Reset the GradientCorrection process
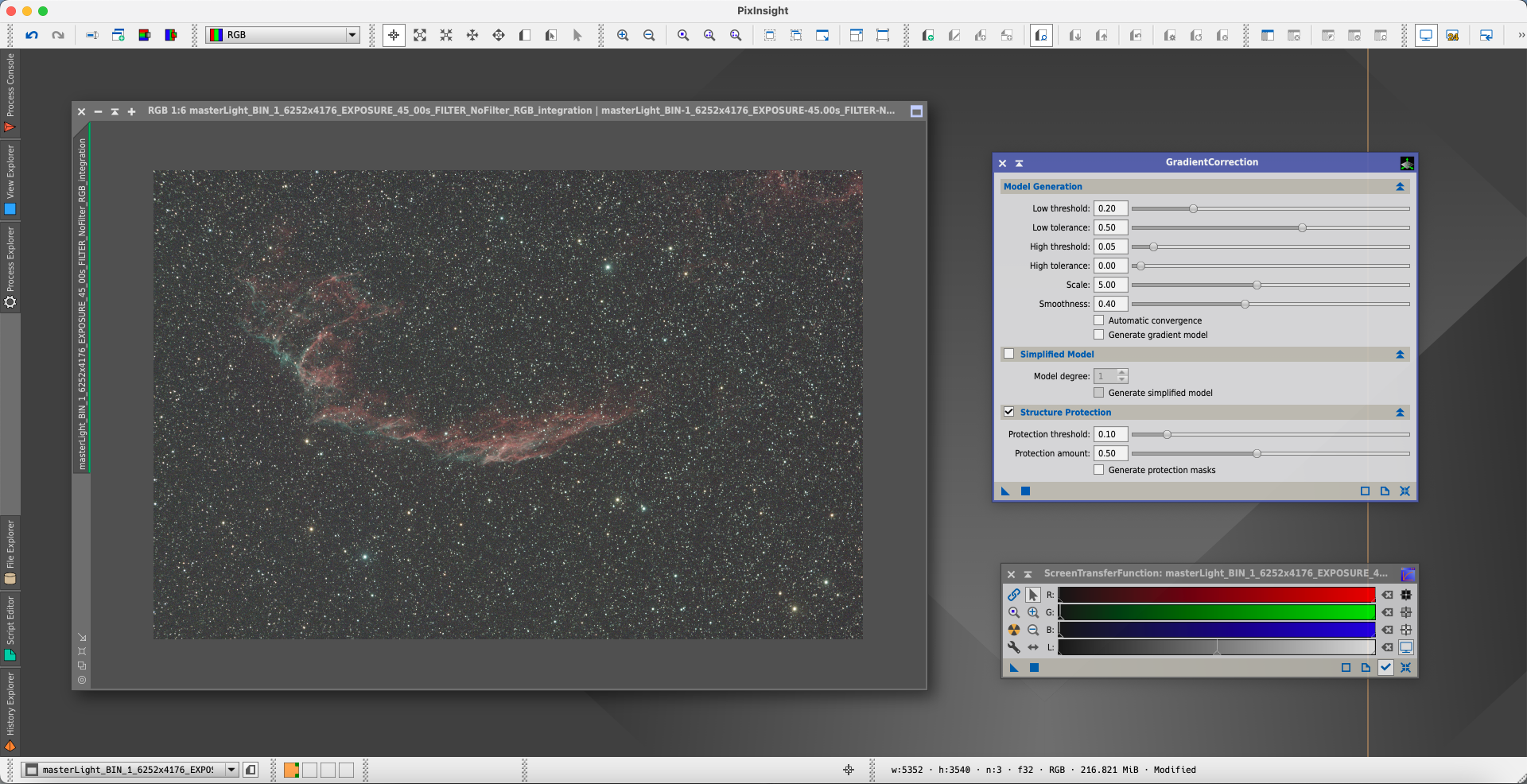 click(x=1405, y=491)
